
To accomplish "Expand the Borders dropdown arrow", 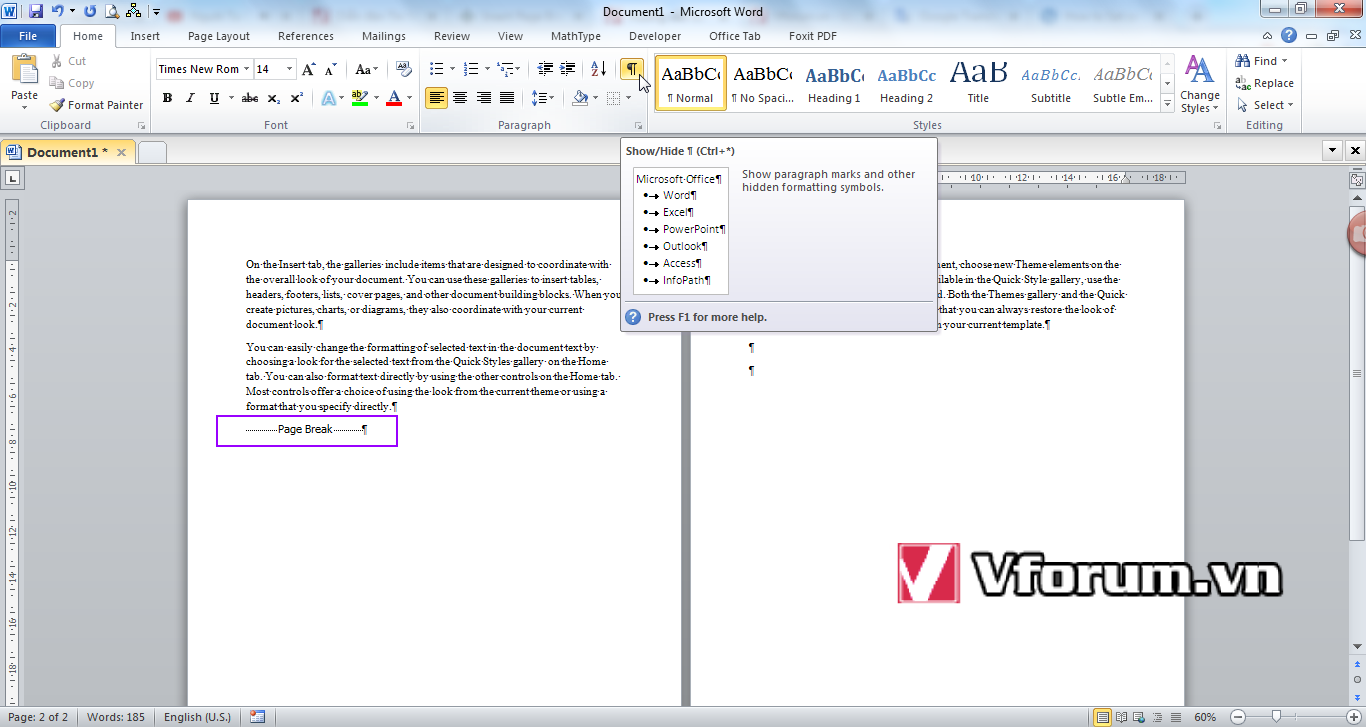I will pyautogui.click(x=627, y=98).
